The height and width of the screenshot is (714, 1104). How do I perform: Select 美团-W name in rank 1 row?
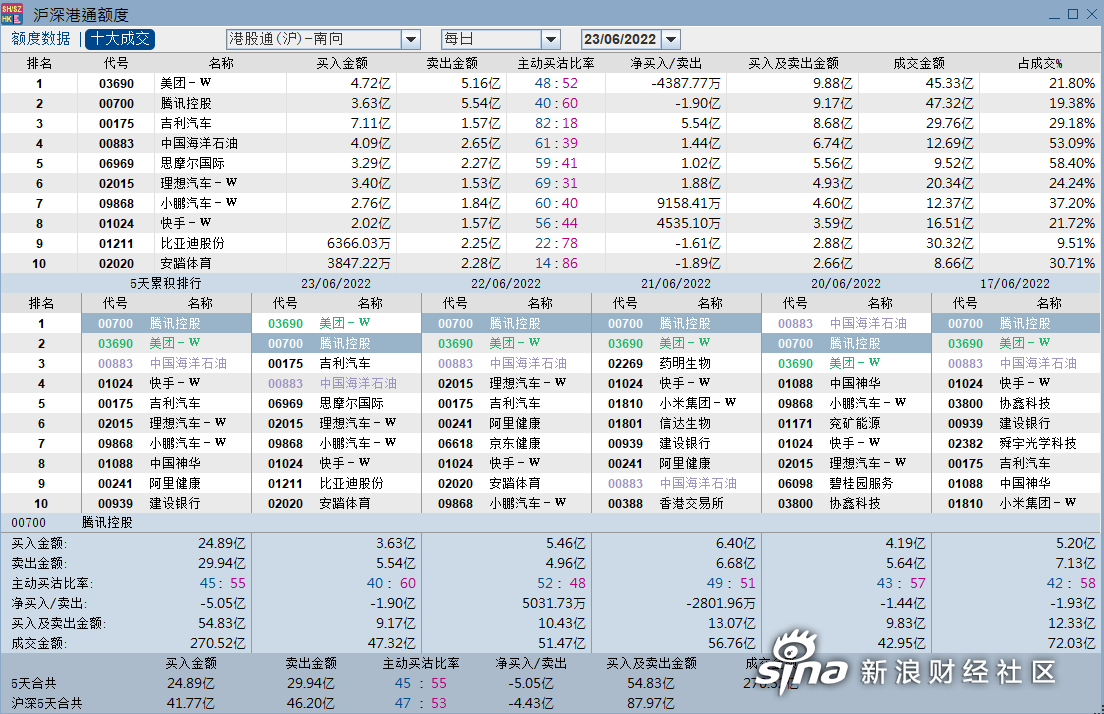[x=186, y=83]
